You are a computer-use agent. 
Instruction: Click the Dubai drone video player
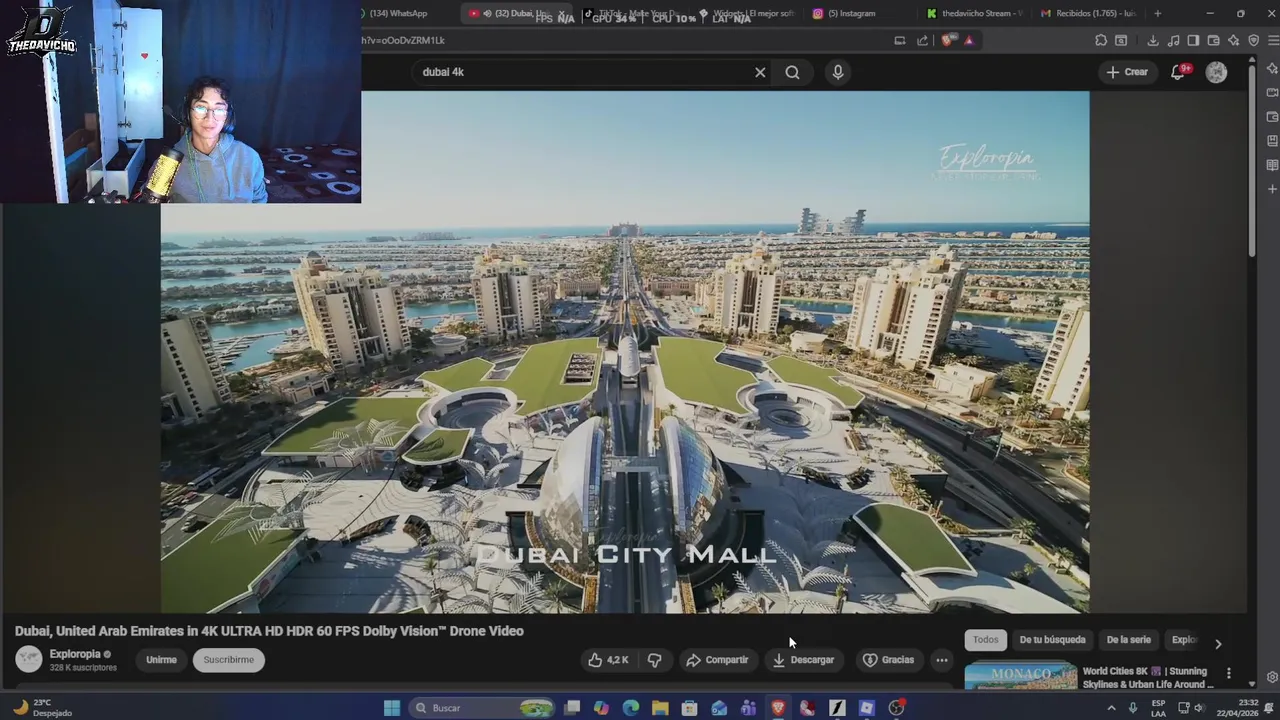coord(625,352)
